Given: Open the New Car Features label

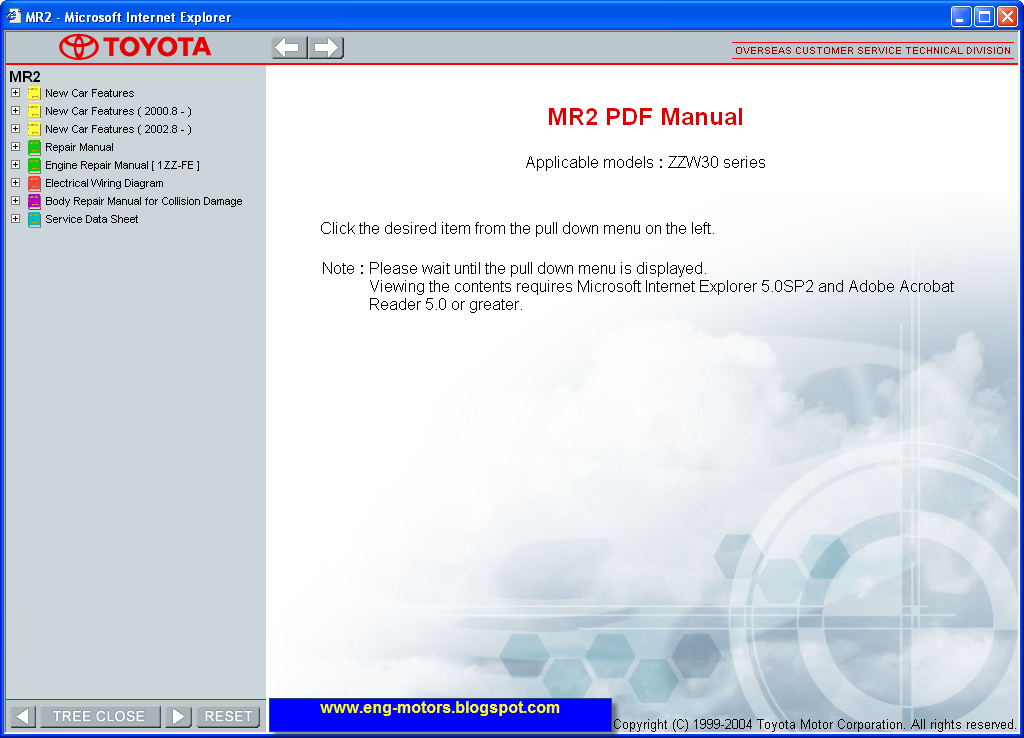Looking at the screenshot, I should point(89,93).
